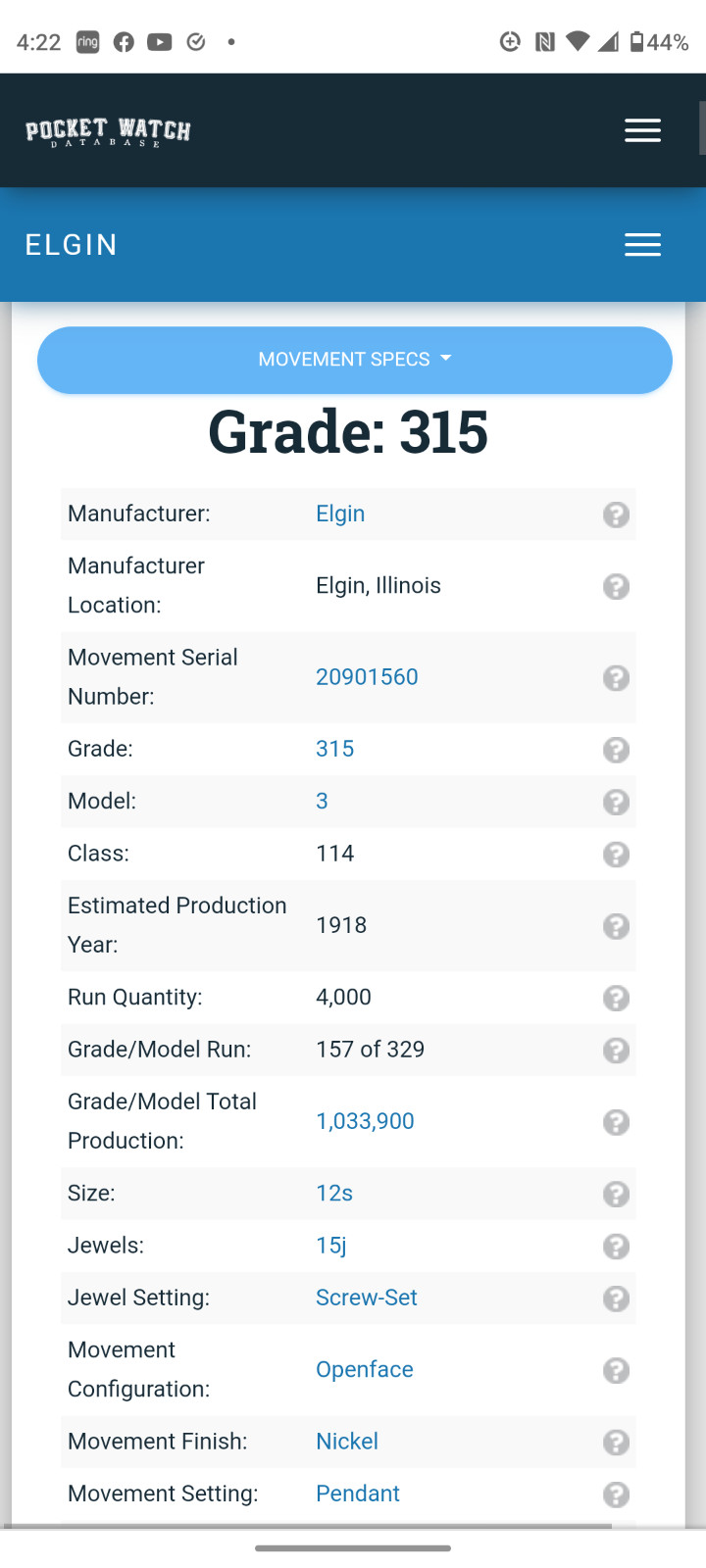Open help icon for Estimated Production Year
Image resolution: width=706 pixels, height=1568 pixels.
616,926
